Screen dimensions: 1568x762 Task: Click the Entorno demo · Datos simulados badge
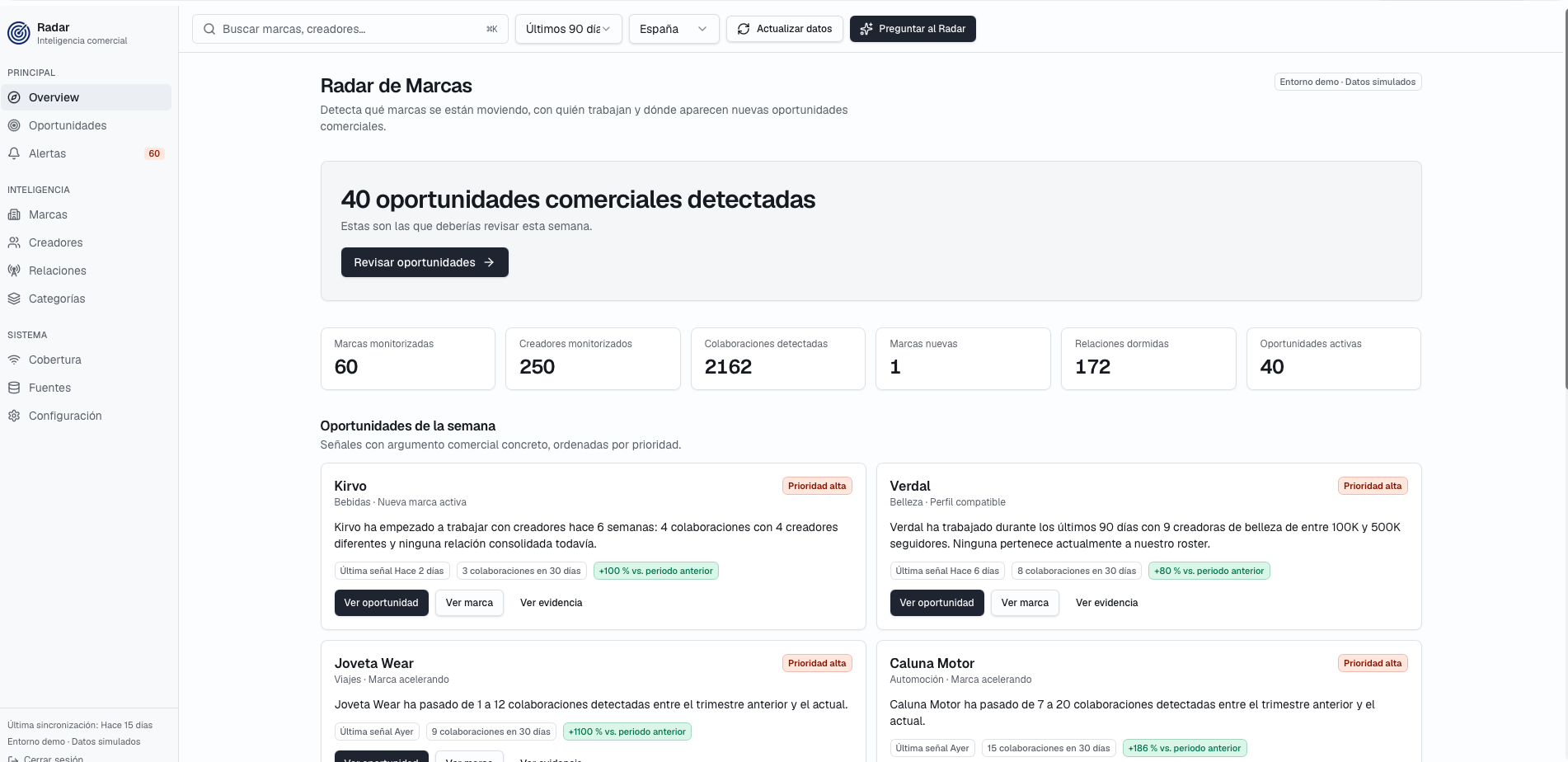click(x=1348, y=82)
